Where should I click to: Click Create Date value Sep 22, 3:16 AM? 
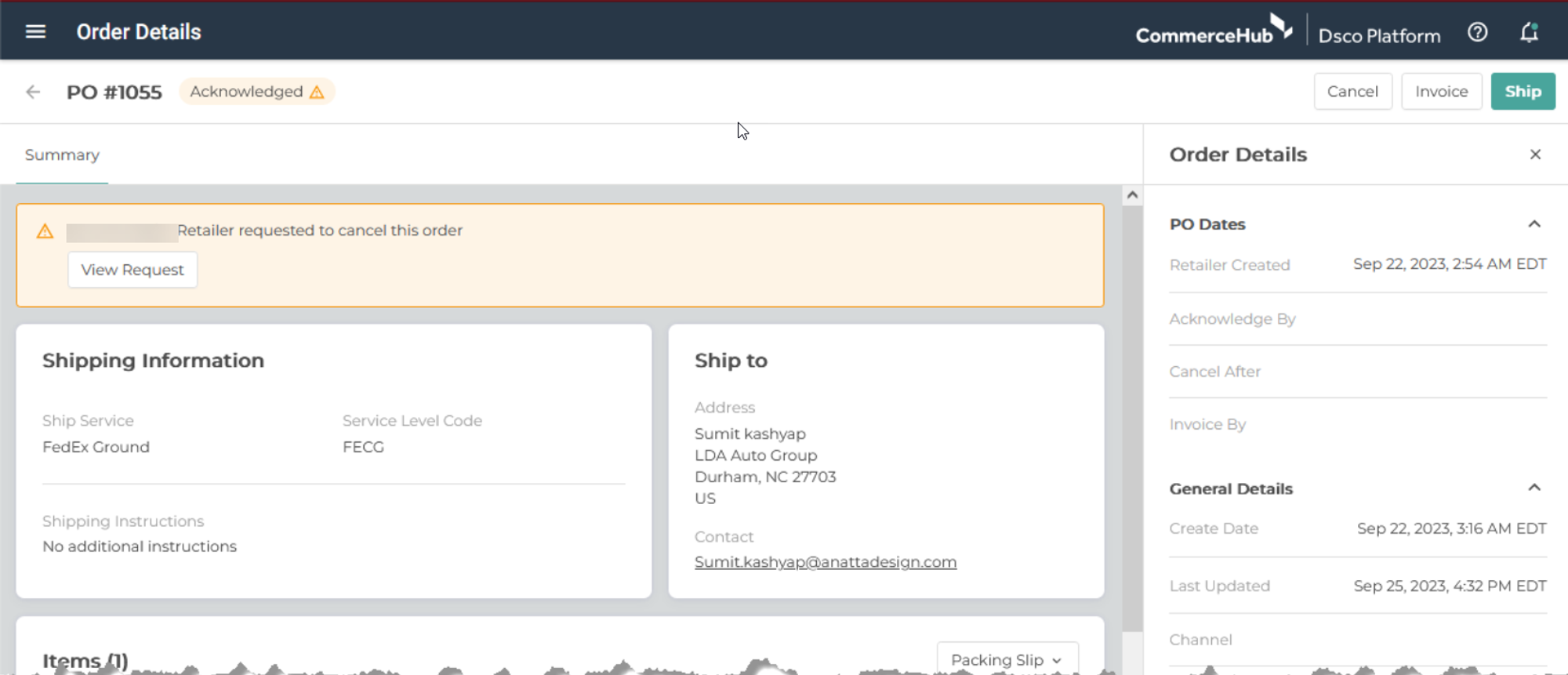(1452, 528)
